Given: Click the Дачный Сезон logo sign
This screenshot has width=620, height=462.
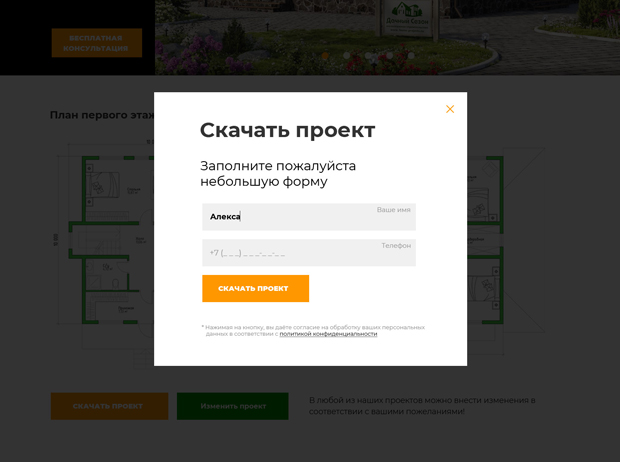Looking at the screenshot, I should [407, 18].
